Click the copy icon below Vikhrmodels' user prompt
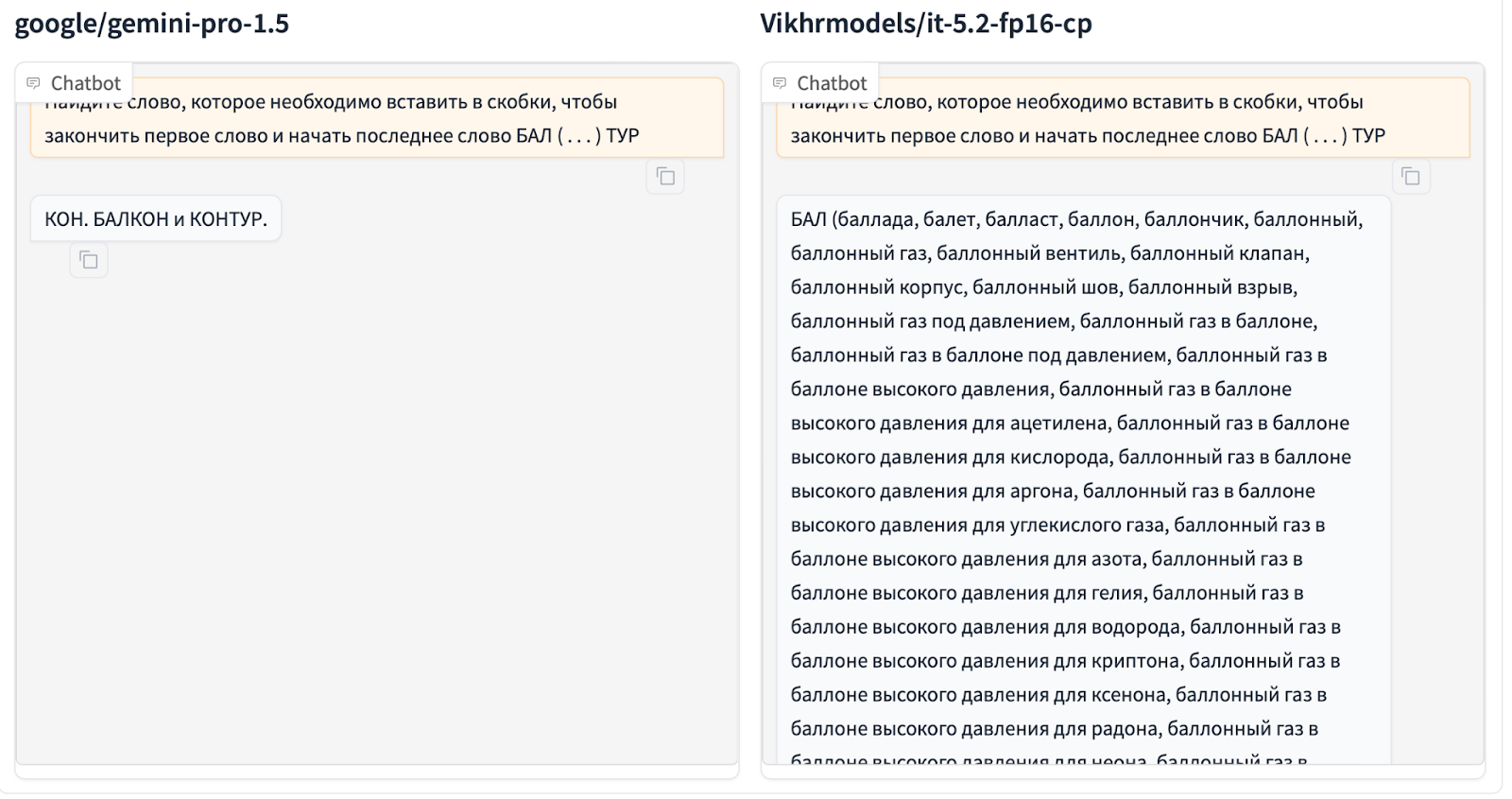The height and width of the screenshot is (799, 1512). (x=1410, y=176)
